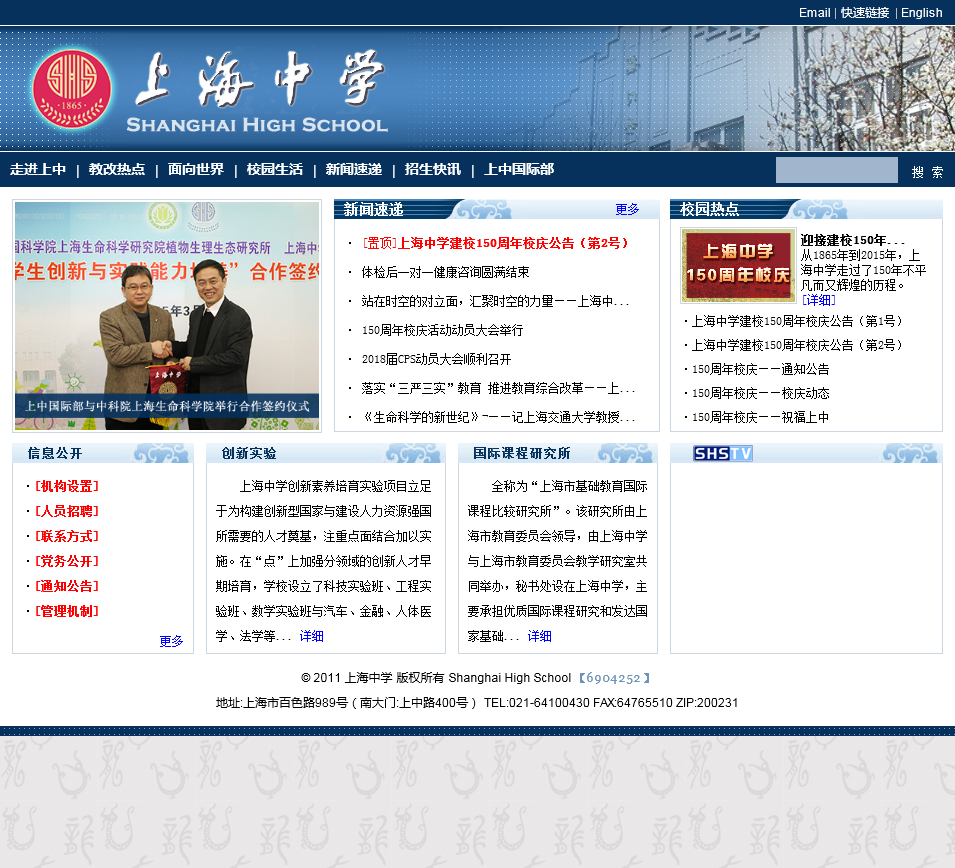Click the 创新实验 panel heading
This screenshot has height=868, width=955.
[248, 453]
